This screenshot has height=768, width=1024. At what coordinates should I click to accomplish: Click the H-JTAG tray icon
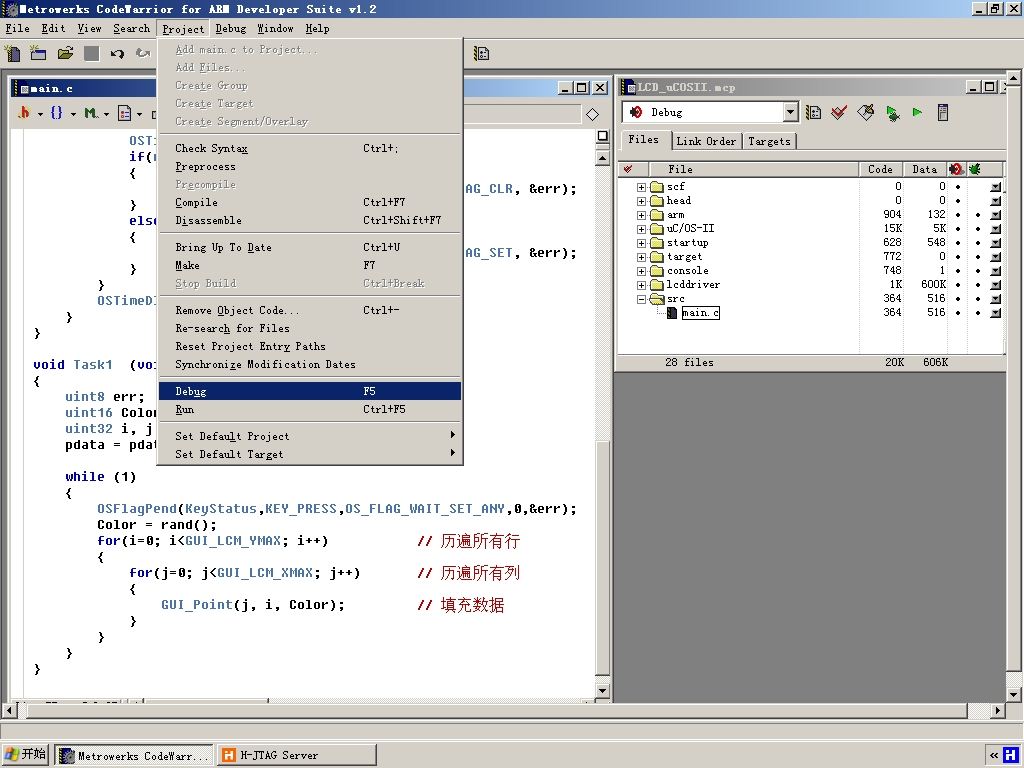tap(1010, 755)
